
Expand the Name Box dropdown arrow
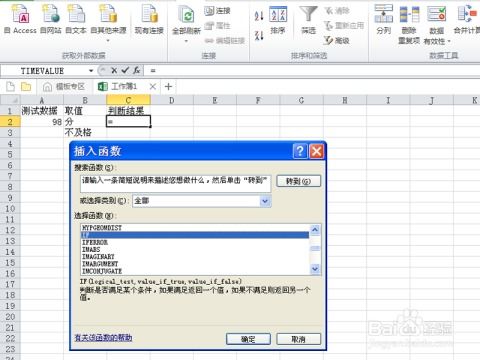pos(91,71)
